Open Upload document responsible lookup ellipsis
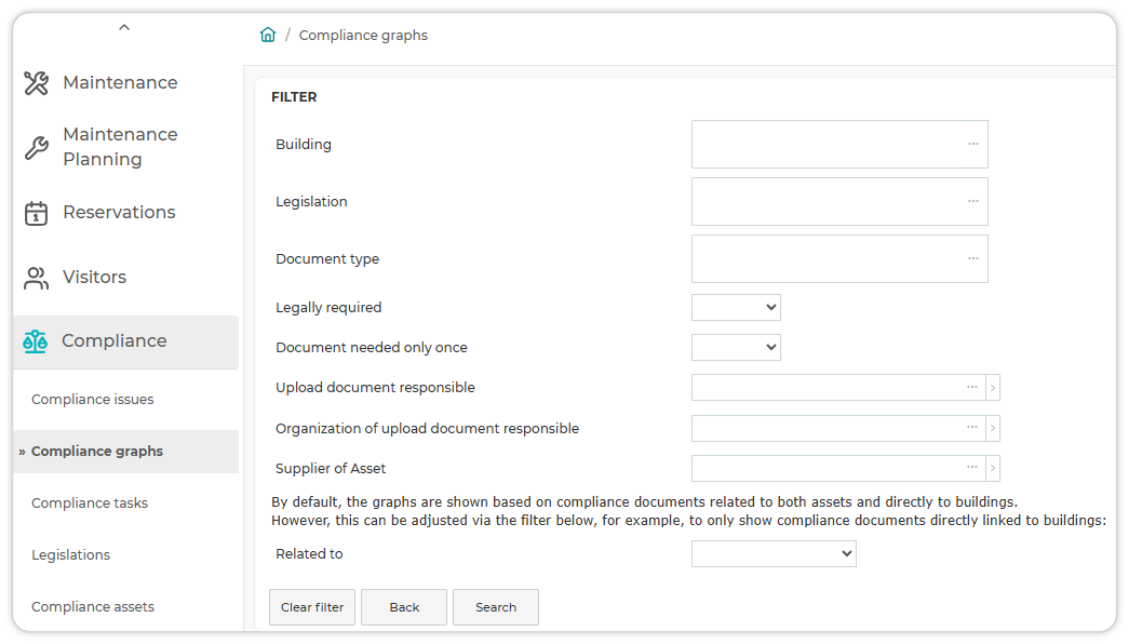The image size is (1129, 644). pyautogui.click(x=972, y=388)
